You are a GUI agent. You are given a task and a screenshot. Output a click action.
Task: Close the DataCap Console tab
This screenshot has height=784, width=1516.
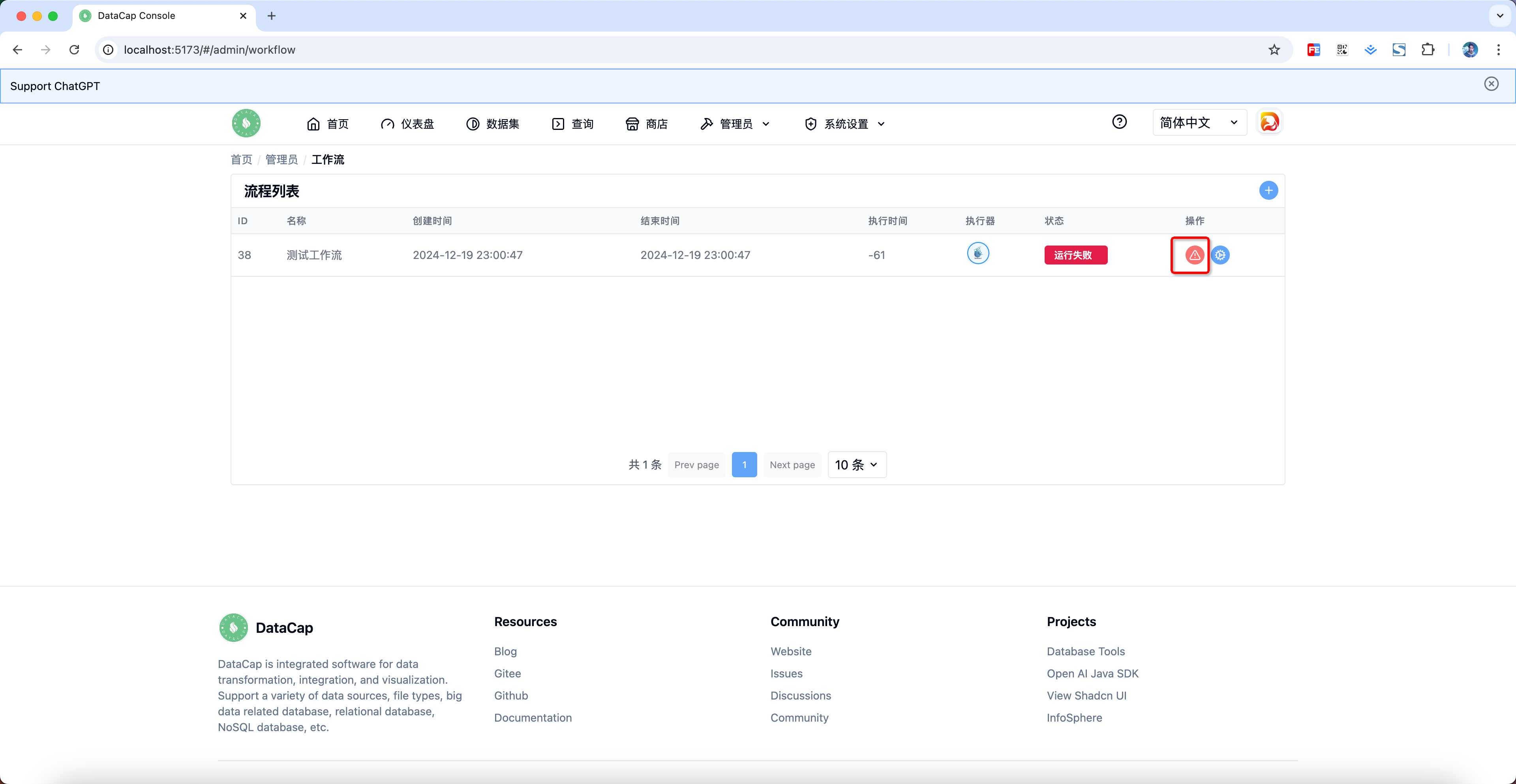[243, 16]
